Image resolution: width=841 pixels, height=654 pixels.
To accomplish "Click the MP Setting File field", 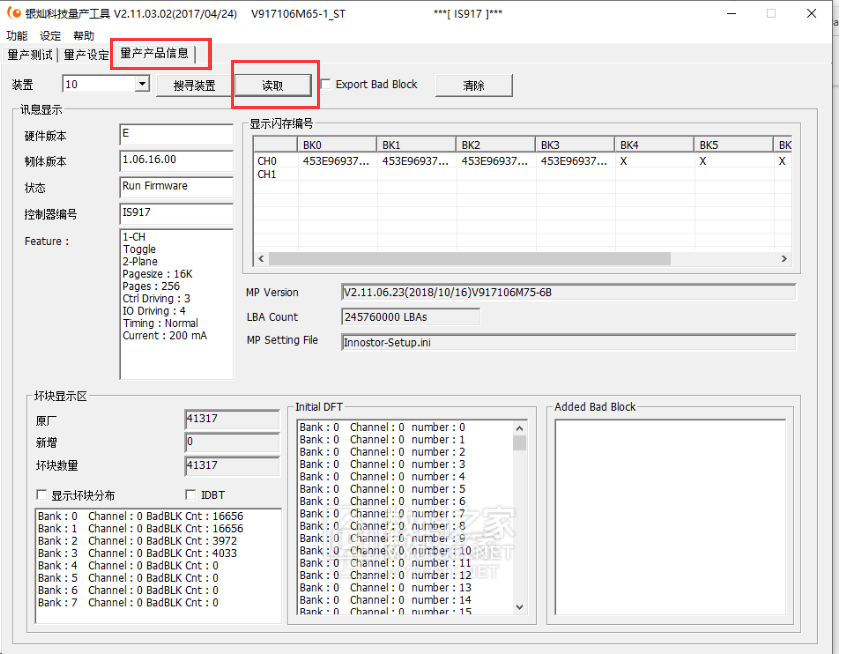I will 568,342.
